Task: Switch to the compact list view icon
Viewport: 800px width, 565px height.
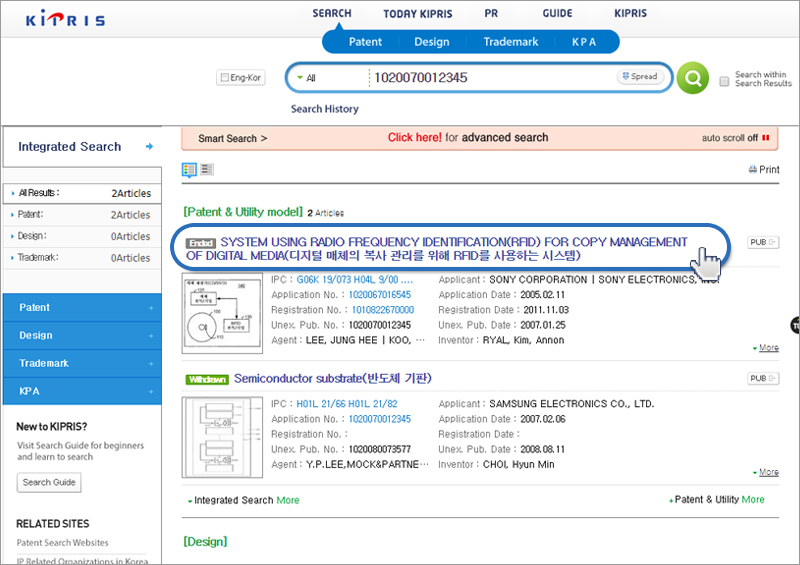Action: point(207,169)
